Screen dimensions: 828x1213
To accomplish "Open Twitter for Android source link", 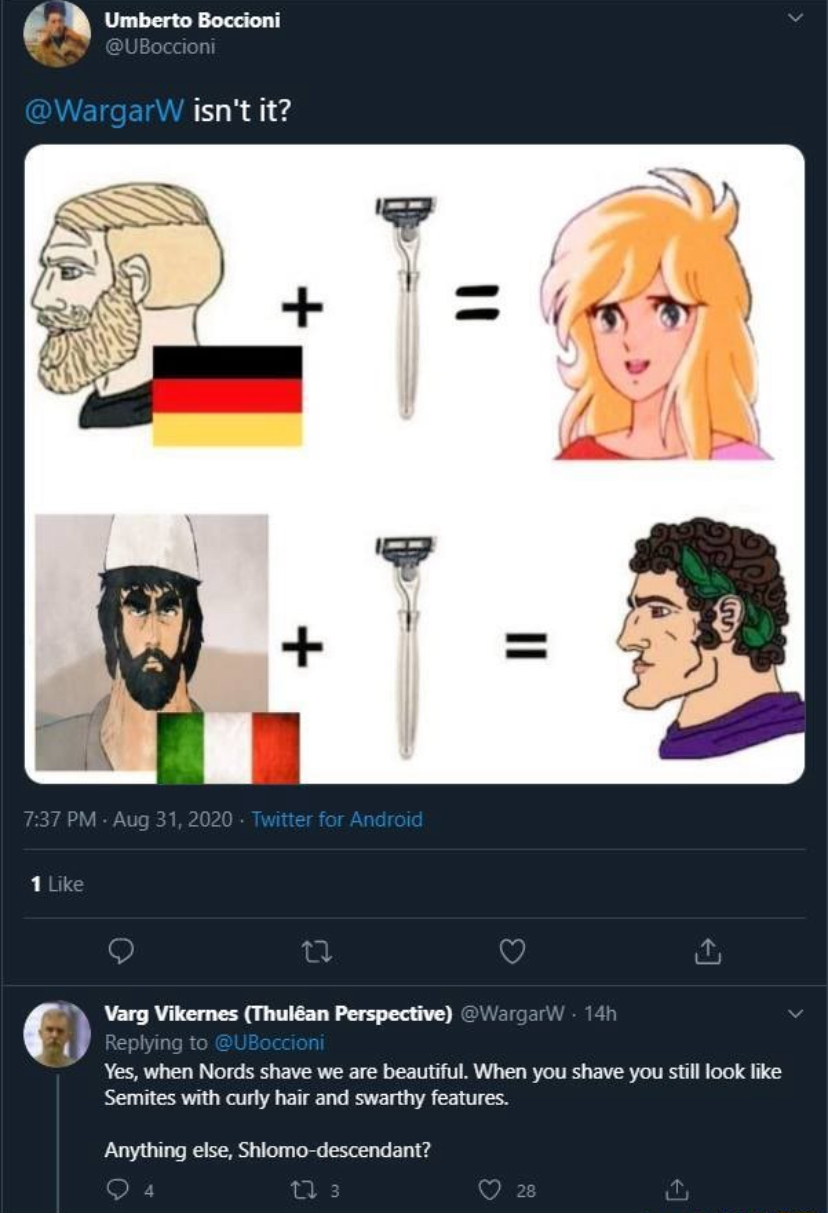I will click(337, 820).
